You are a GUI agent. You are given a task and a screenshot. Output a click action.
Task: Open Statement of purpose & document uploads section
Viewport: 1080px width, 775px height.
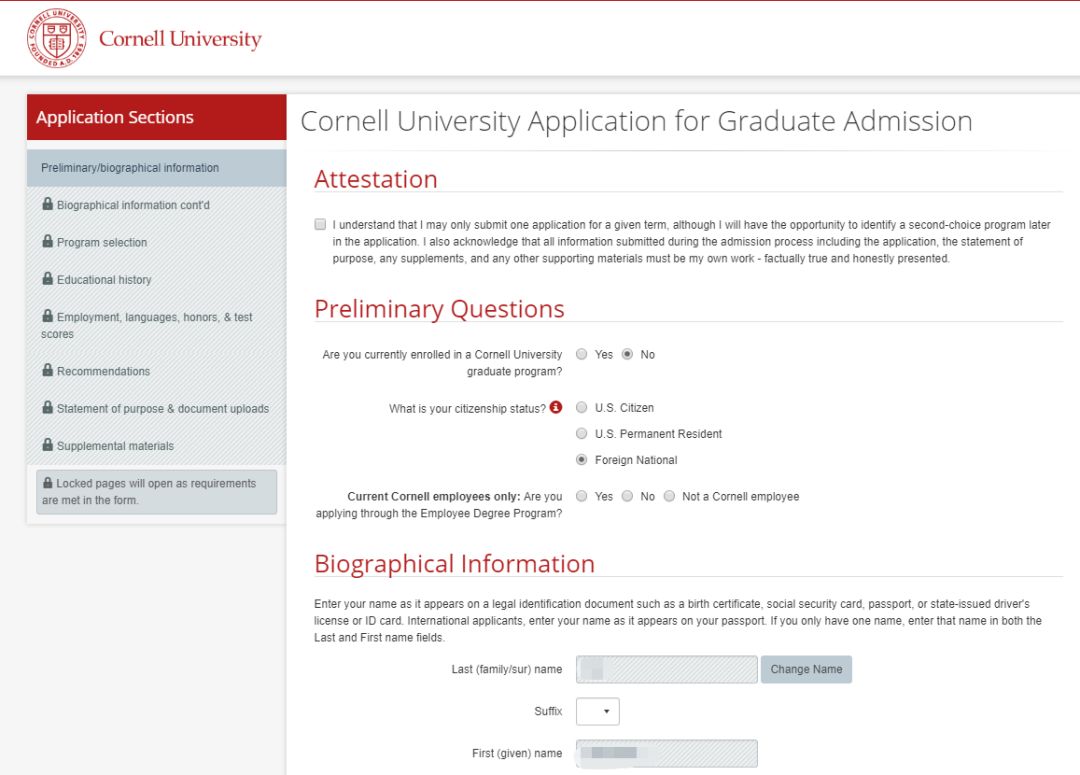pos(156,409)
